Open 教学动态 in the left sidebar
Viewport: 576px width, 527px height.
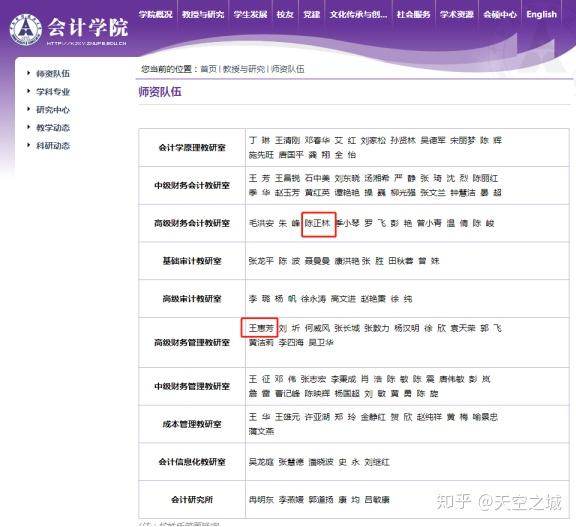click(53, 127)
